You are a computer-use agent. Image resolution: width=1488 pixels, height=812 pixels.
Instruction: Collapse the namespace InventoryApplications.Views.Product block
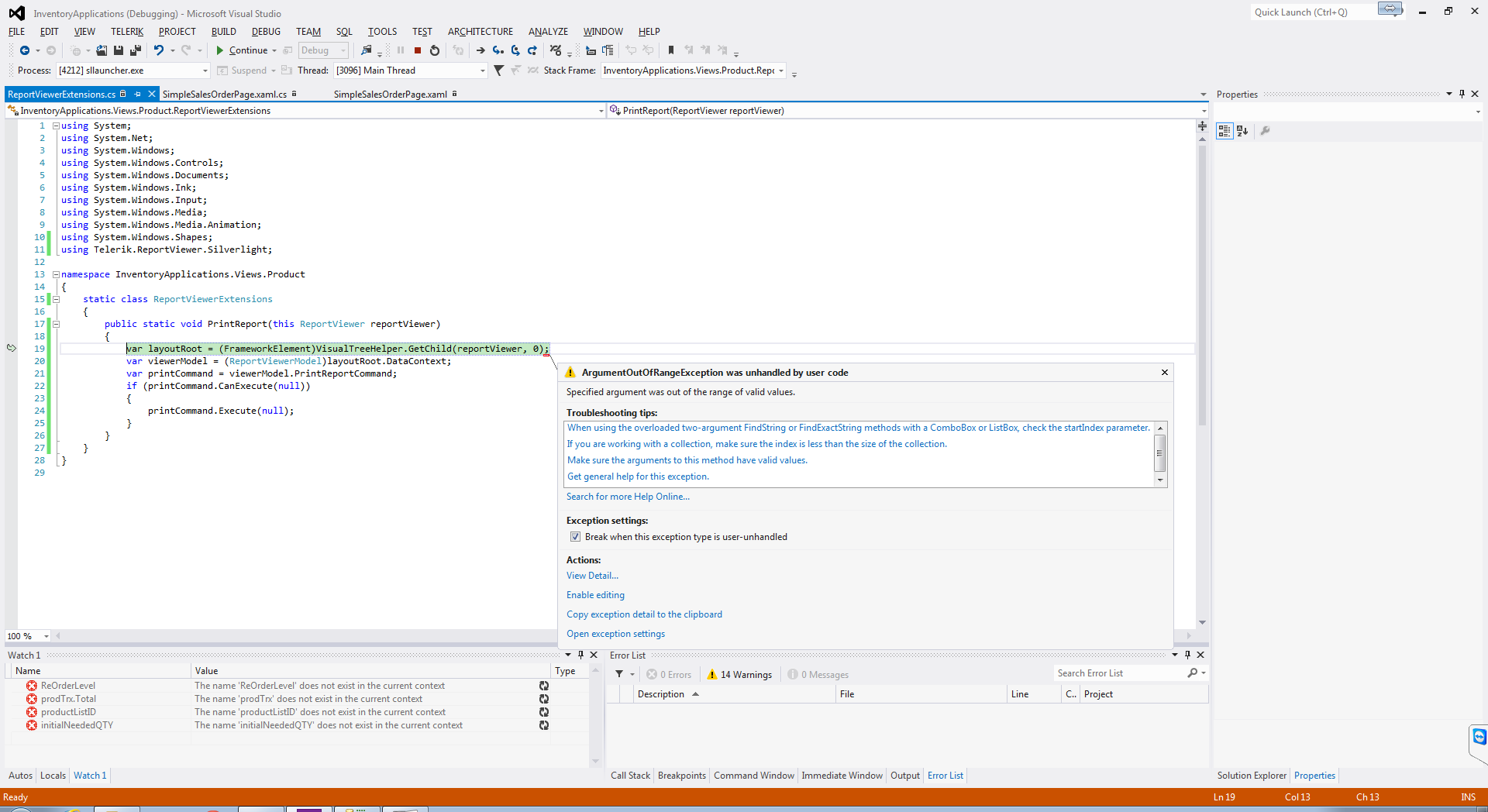click(x=56, y=274)
